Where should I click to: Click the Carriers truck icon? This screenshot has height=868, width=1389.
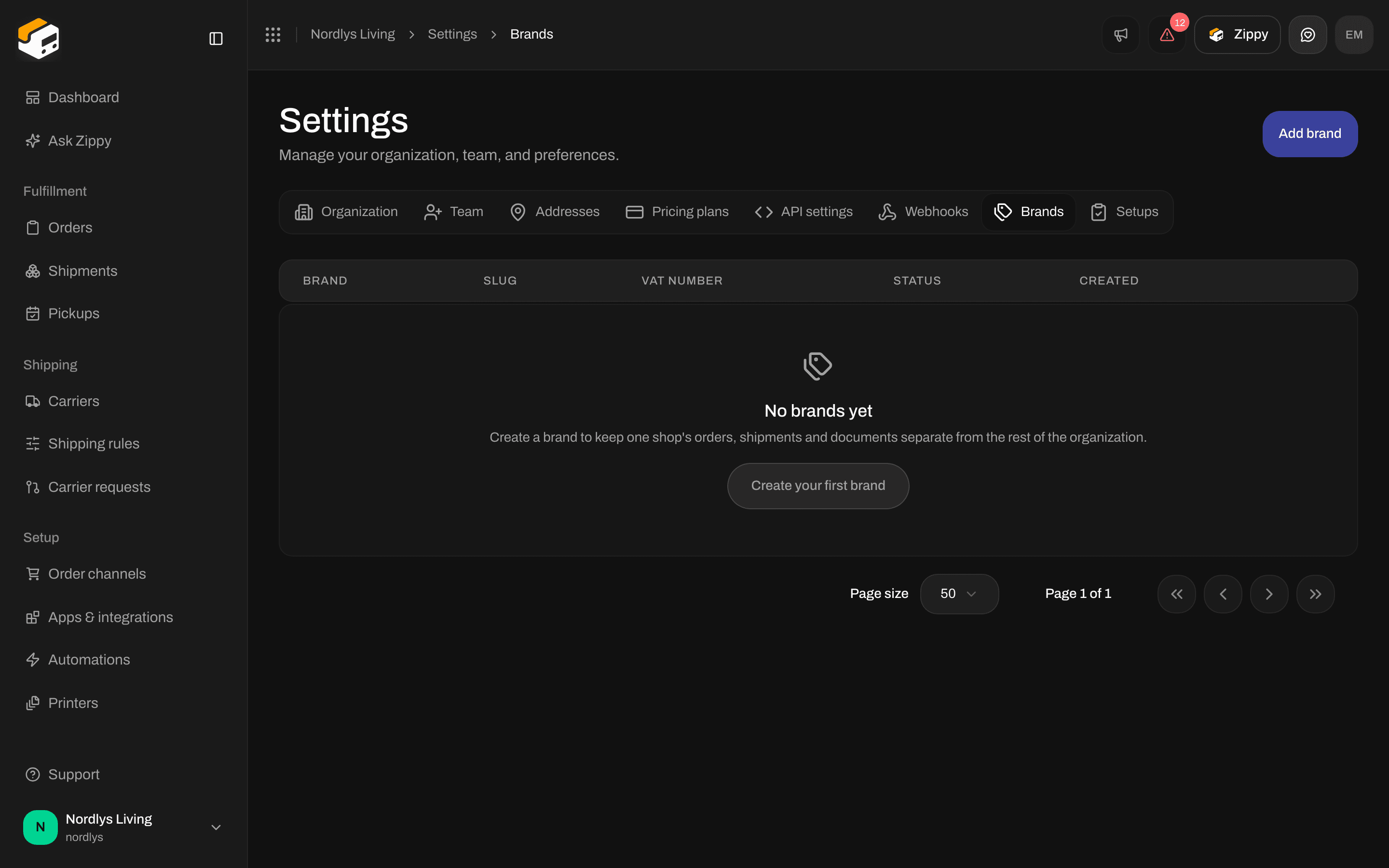tap(33, 401)
